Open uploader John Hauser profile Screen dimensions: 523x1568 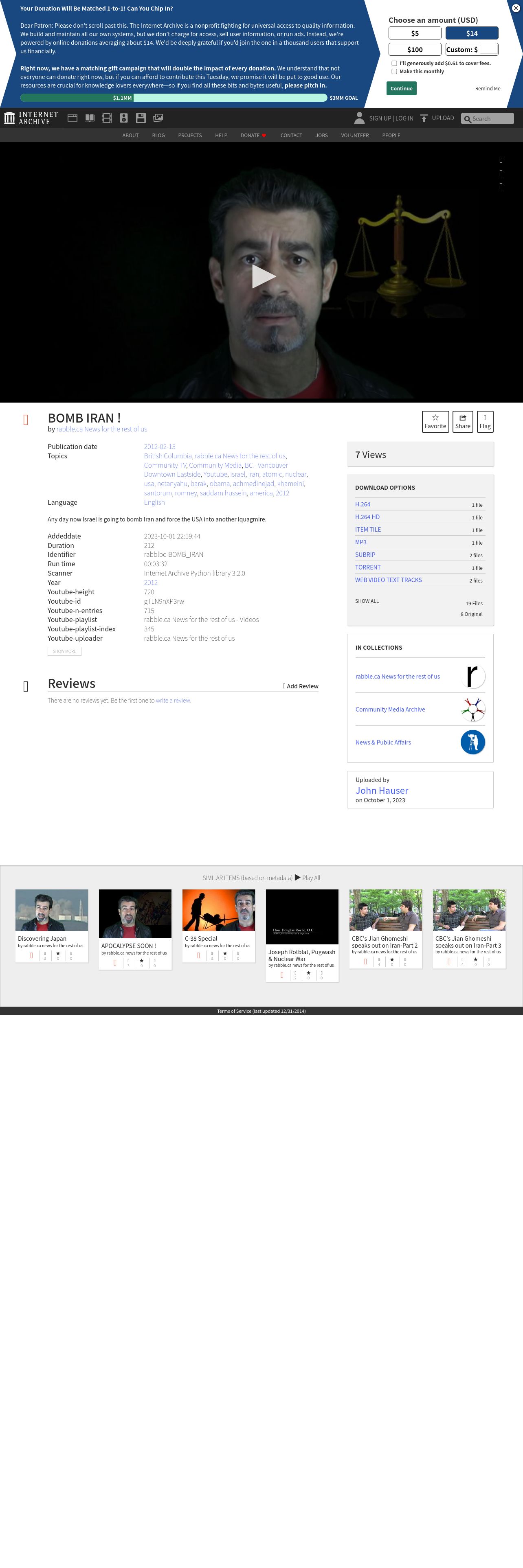[x=382, y=790]
